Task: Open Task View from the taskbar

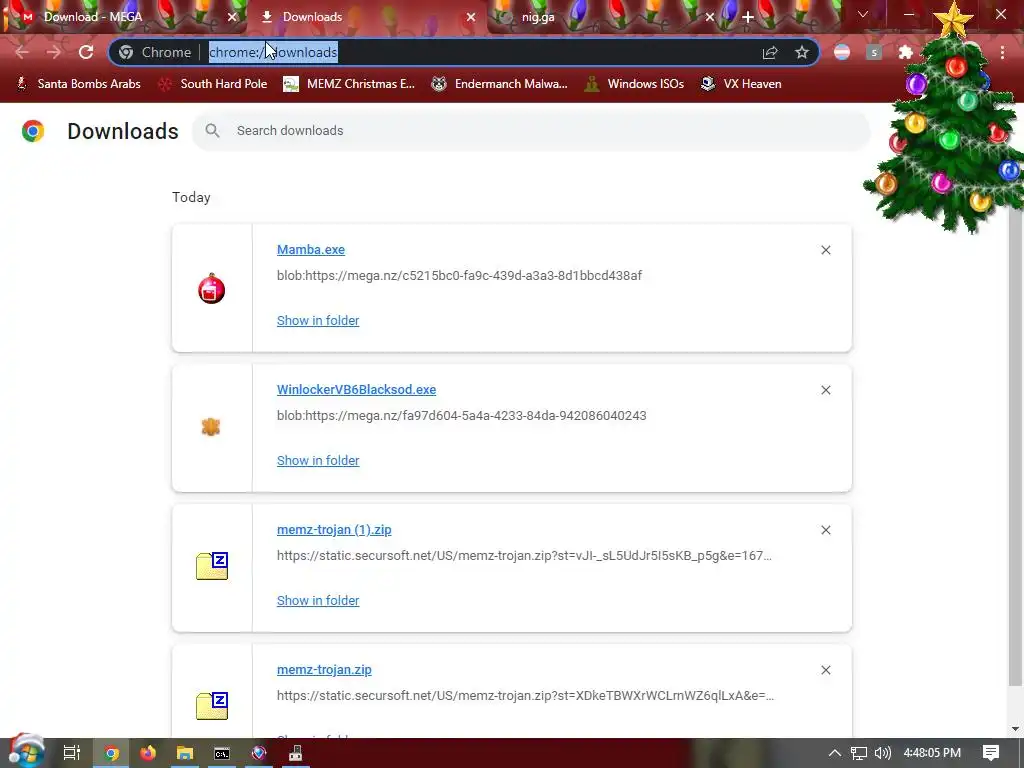Action: [72, 753]
